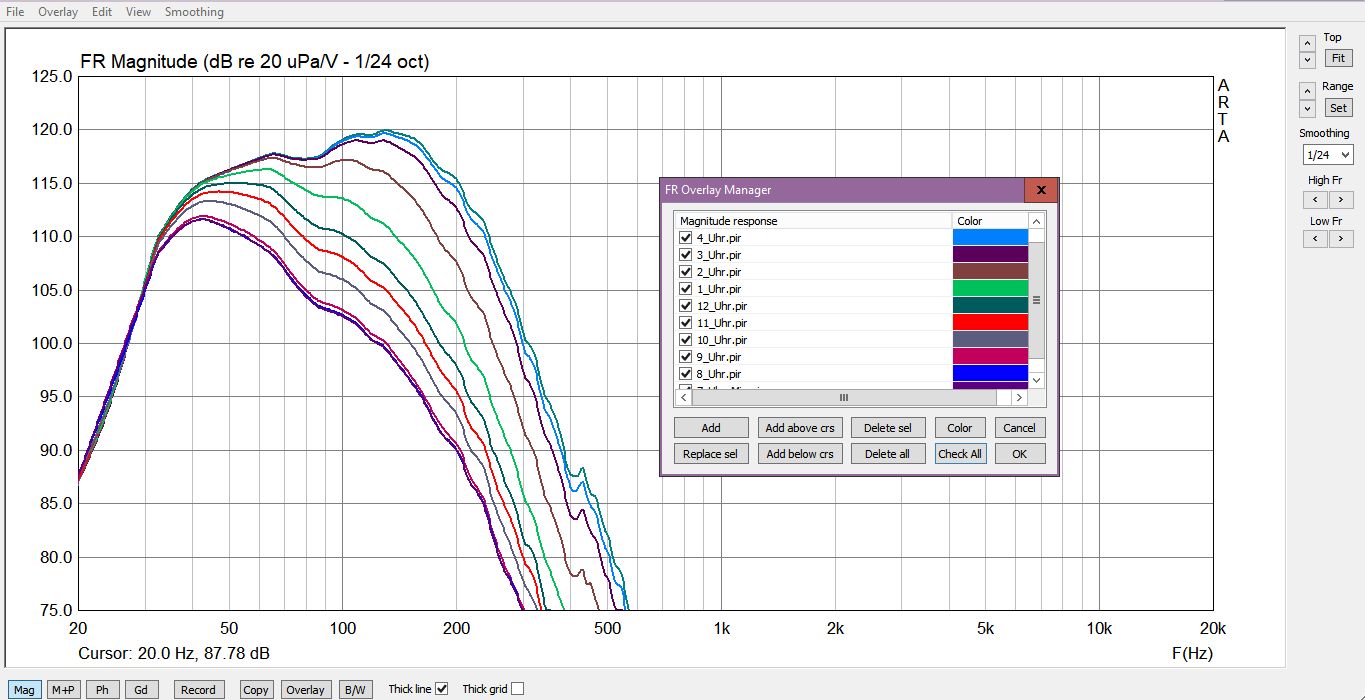
Task: Click the Range up arrow button
Action: click(1307, 90)
